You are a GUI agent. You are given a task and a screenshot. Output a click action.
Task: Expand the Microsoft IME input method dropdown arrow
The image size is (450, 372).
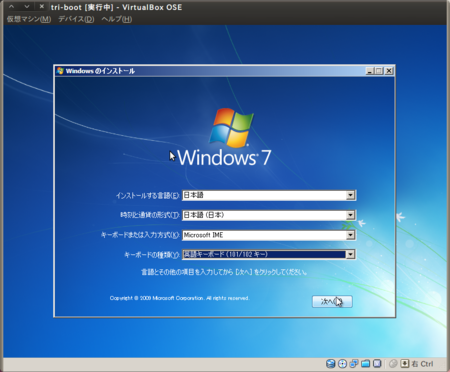[x=350, y=235]
